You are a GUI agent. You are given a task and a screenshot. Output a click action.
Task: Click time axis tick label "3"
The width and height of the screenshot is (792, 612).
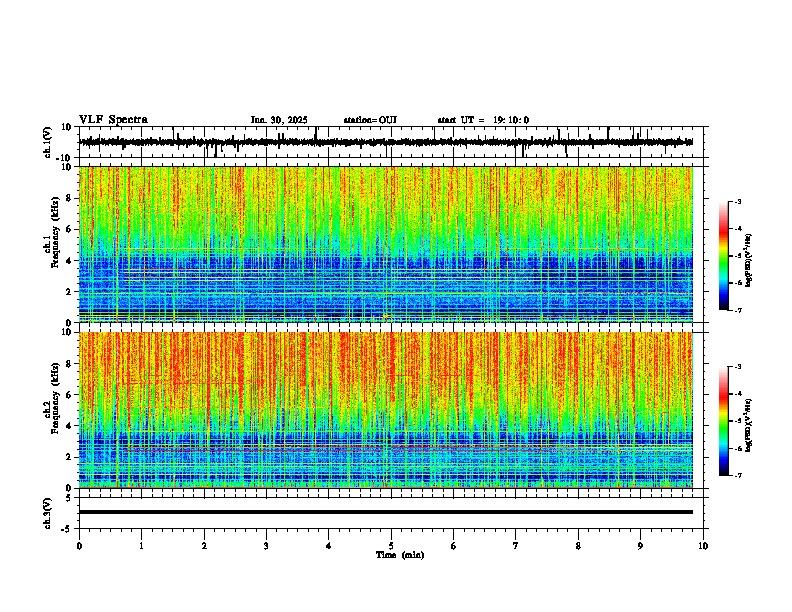266,546
